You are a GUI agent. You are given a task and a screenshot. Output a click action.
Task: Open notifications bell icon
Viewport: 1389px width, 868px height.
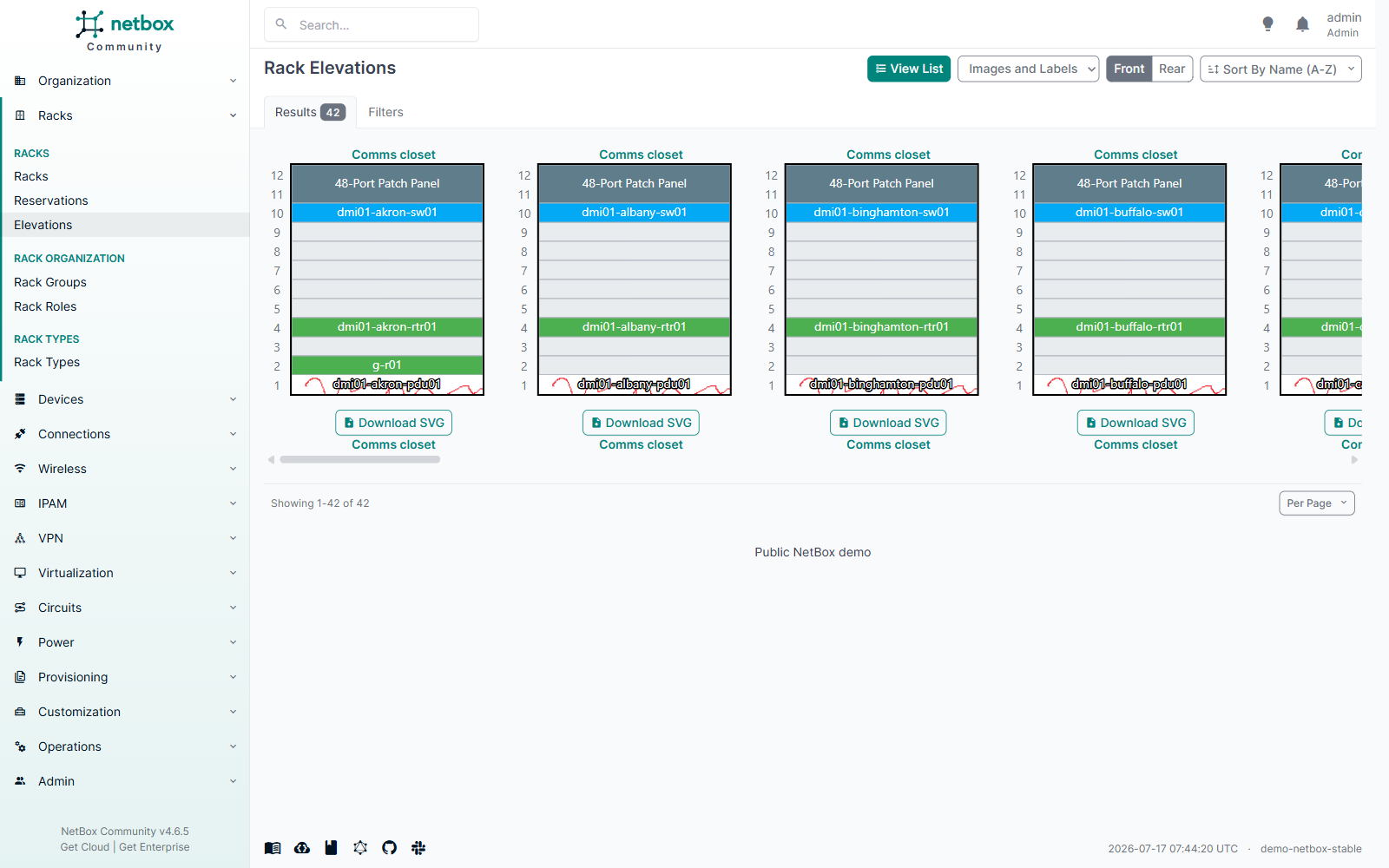[1302, 24]
